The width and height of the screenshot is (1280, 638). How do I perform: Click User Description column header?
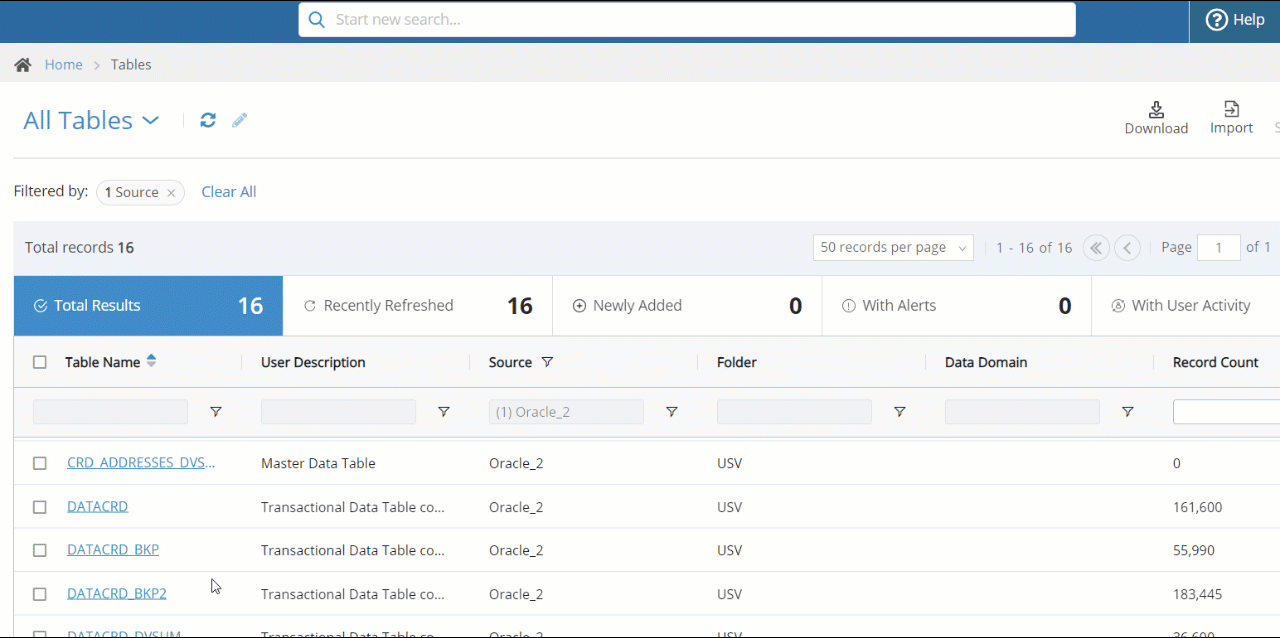coord(313,362)
